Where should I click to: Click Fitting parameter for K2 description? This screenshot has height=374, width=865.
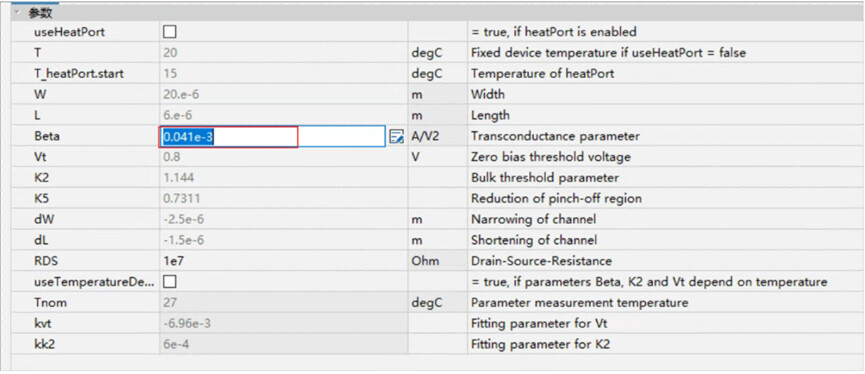(x=540, y=345)
